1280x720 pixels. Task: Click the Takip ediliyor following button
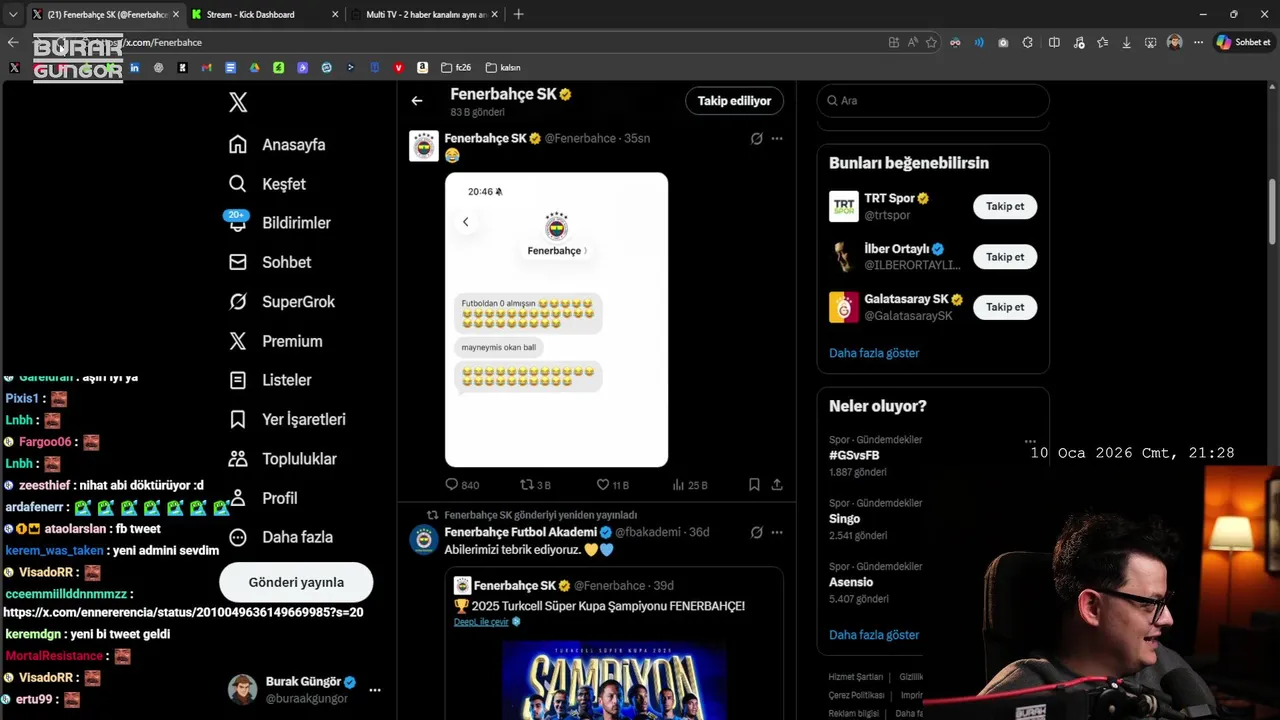[x=734, y=101]
